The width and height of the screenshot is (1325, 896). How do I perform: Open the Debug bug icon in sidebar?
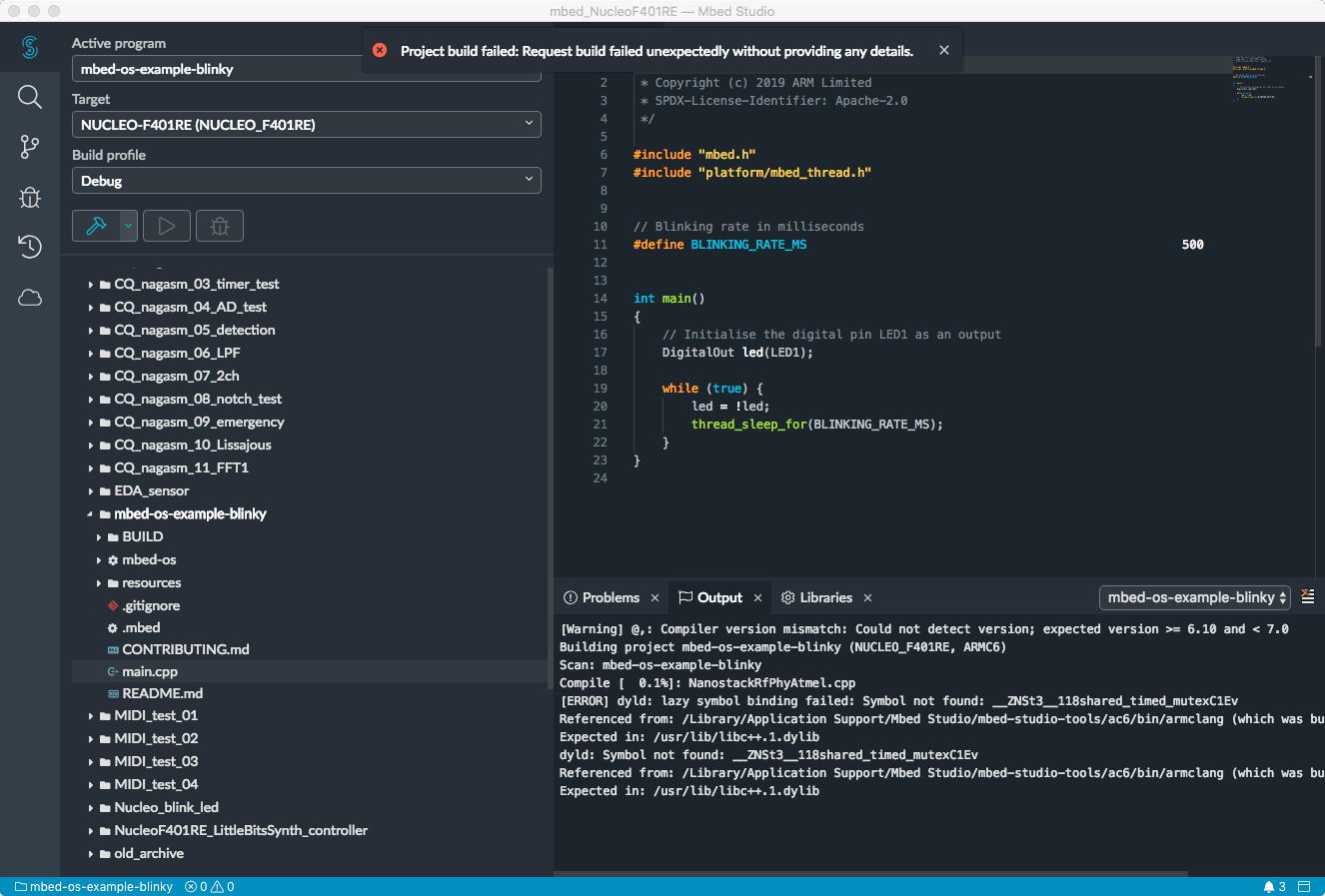(30, 197)
